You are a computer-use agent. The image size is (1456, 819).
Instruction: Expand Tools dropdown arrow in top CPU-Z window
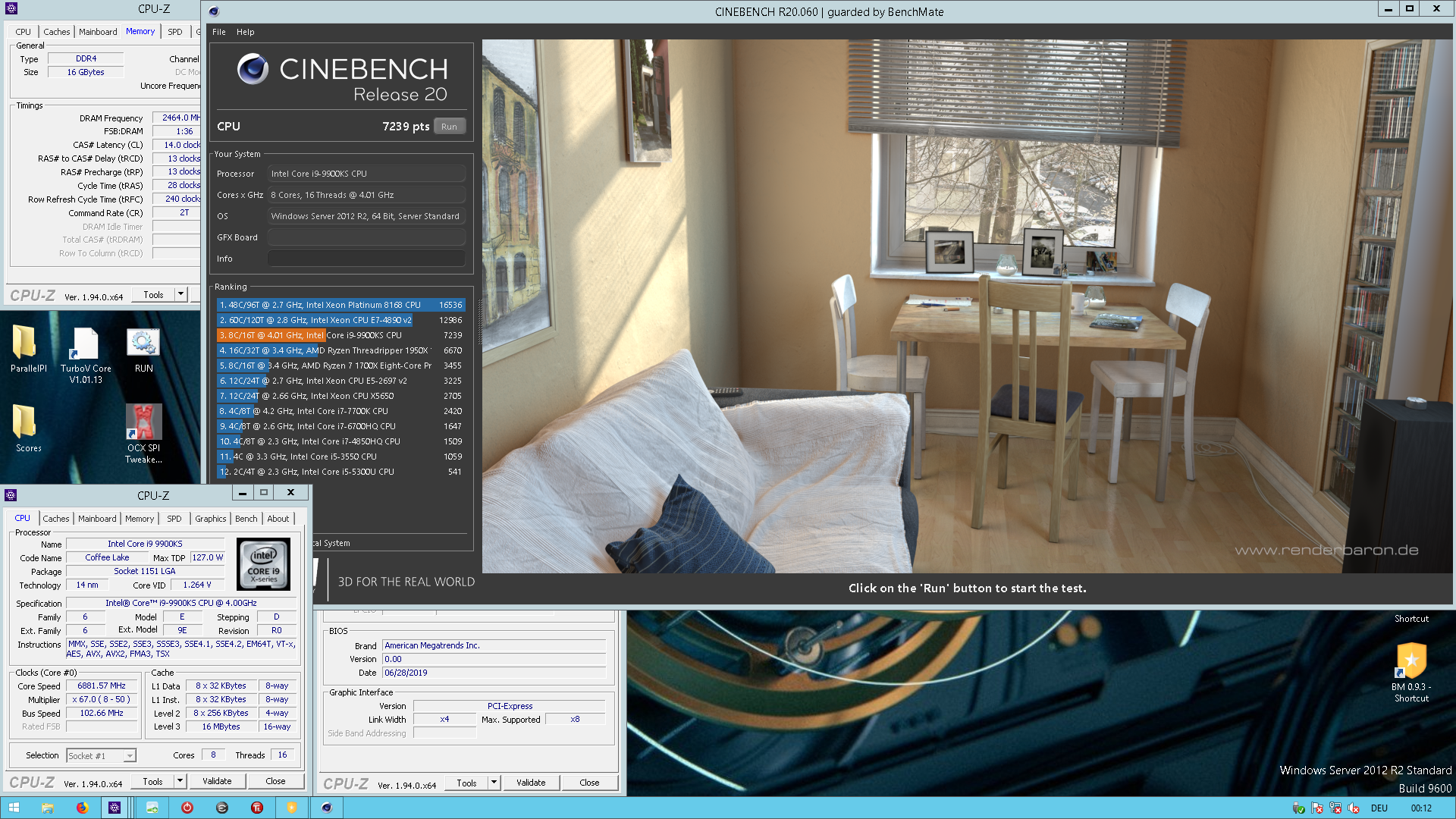(180, 295)
